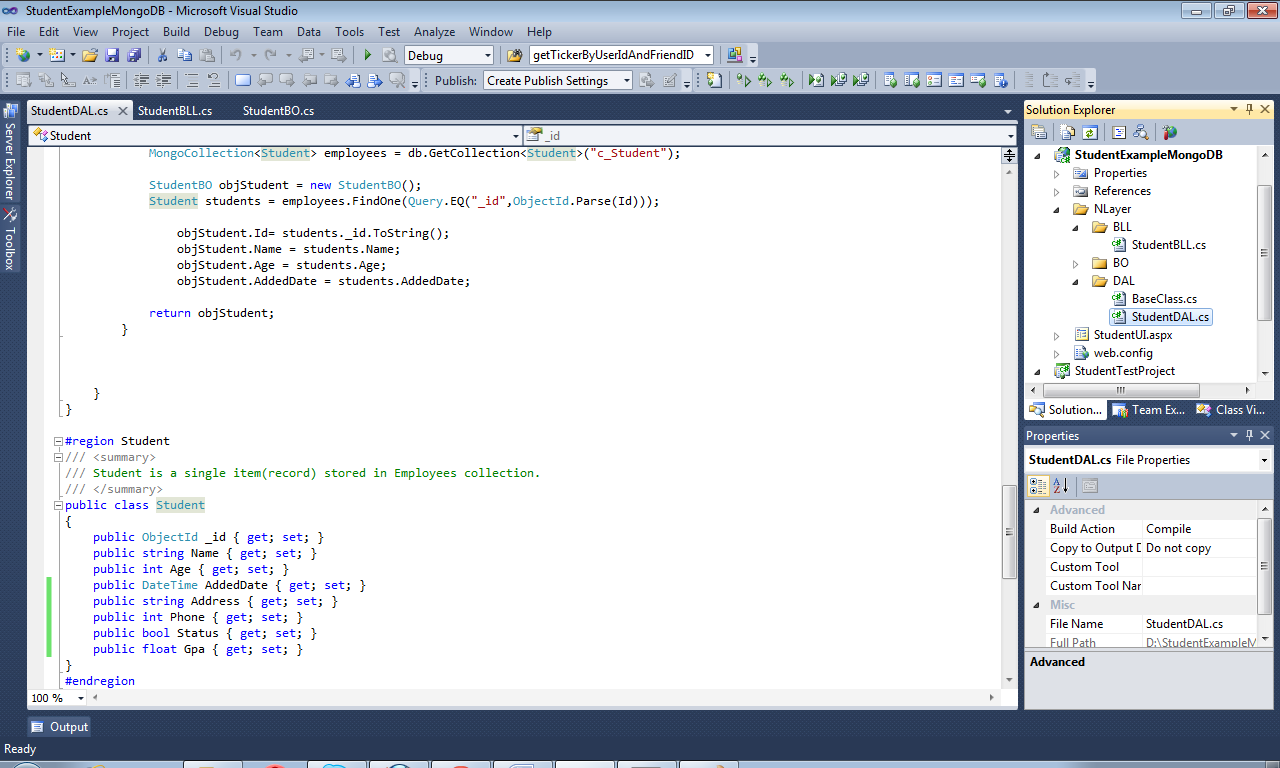Screen dimensions: 1280x768
Task: Collapse the NLayer folder
Action: tap(1057, 209)
